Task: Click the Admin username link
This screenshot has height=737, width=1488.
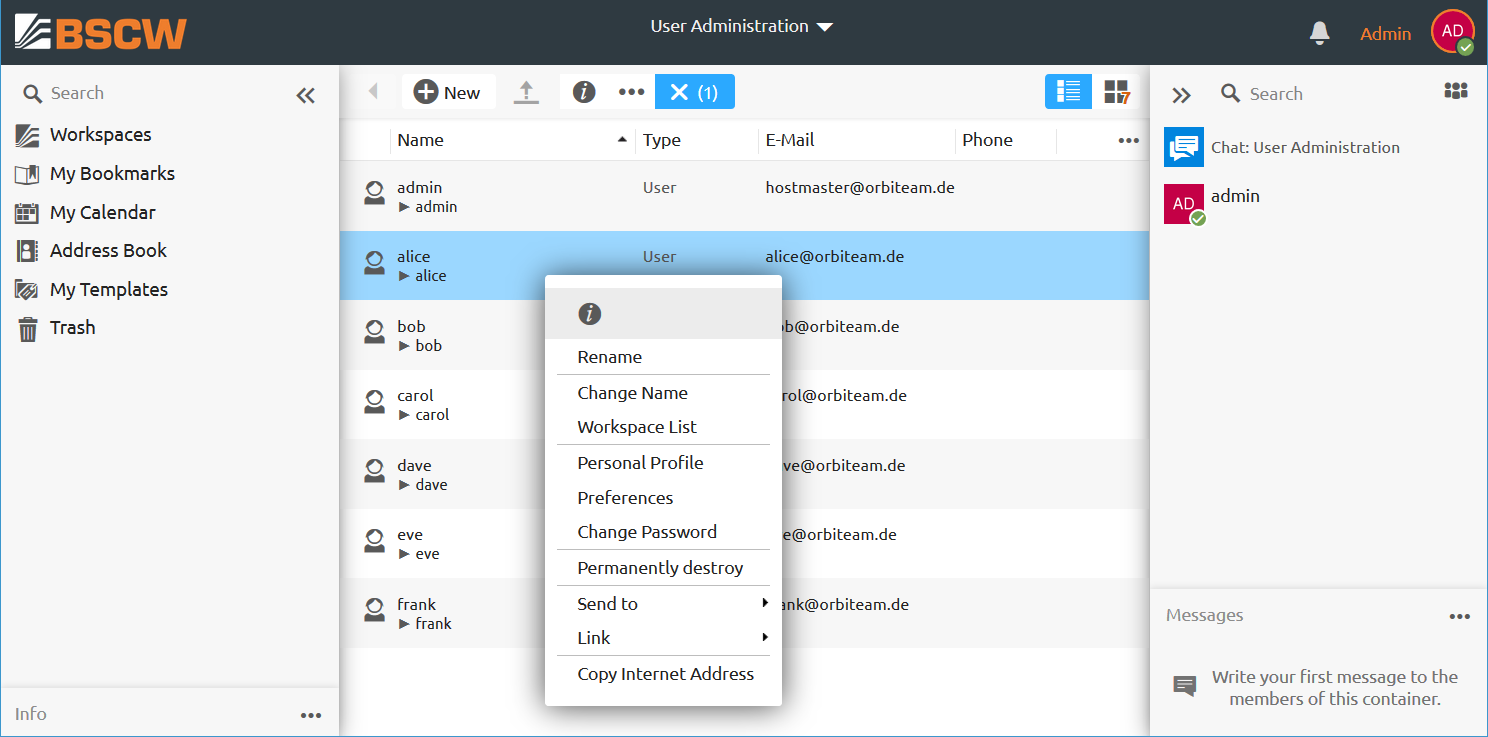Action: [x=1385, y=34]
